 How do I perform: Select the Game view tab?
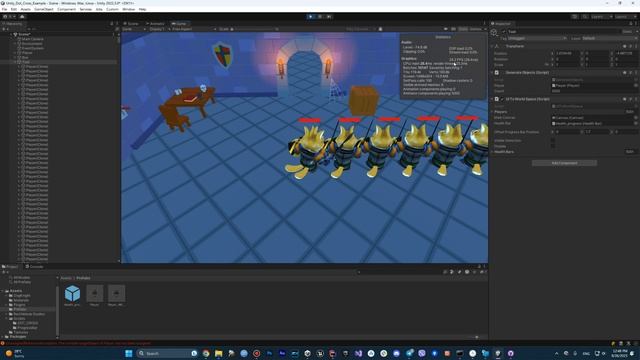point(179,24)
